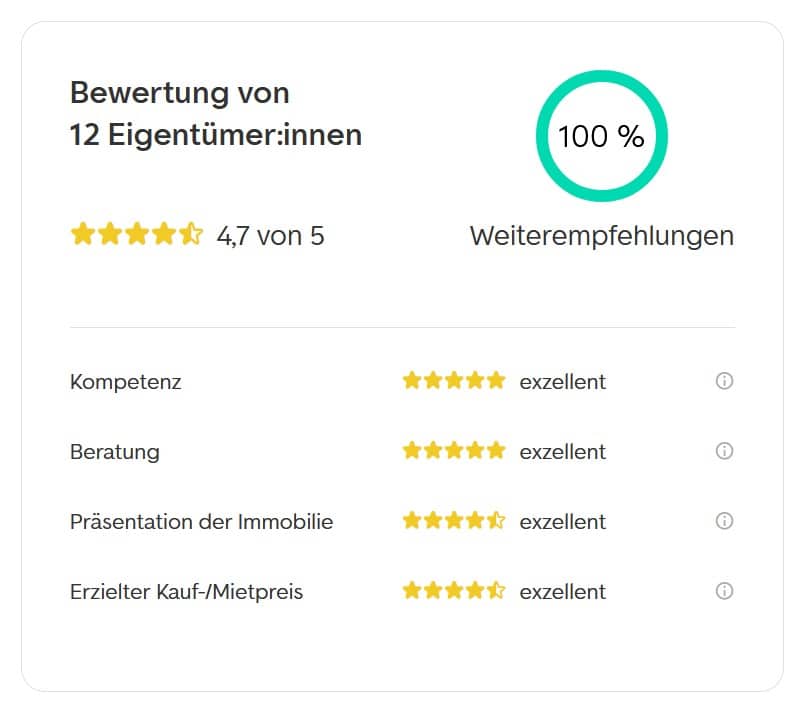Screen dimensions: 808x709
Task: Click the Beratung label
Action: 115,452
